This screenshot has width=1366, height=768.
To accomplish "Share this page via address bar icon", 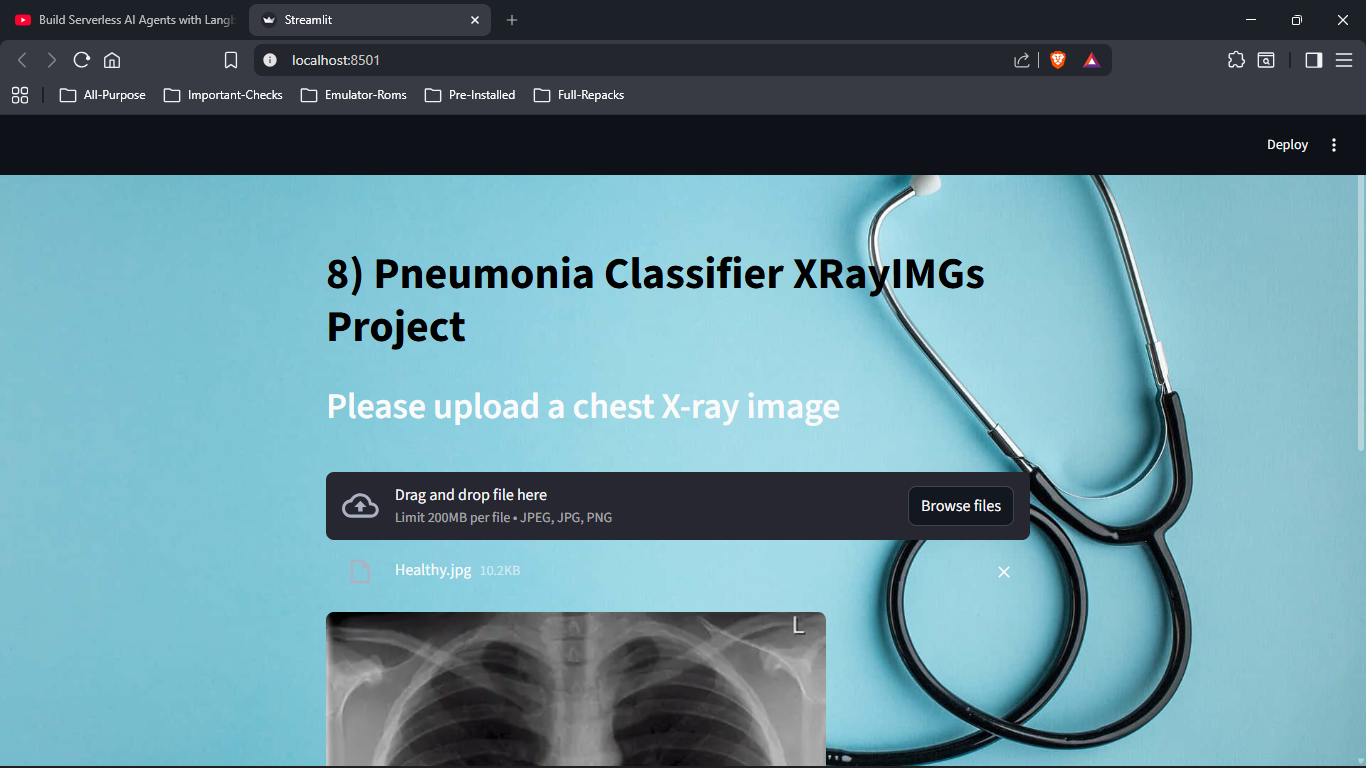I will tap(1022, 60).
